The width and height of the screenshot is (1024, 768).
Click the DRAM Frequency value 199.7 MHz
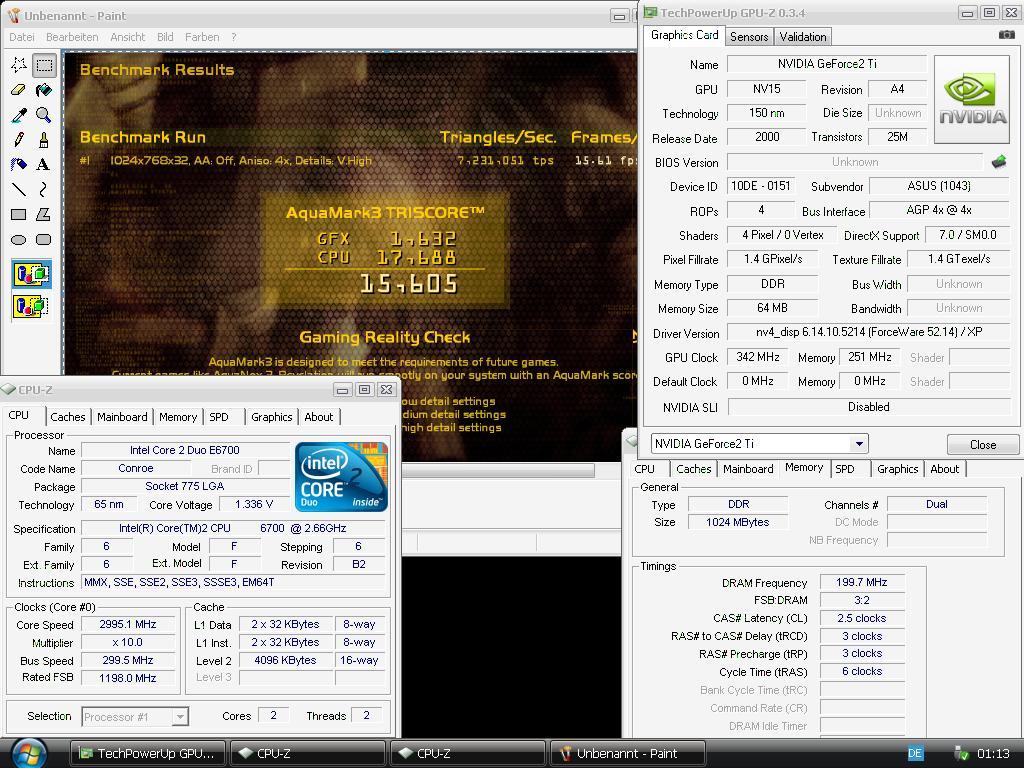pyautogui.click(x=862, y=582)
